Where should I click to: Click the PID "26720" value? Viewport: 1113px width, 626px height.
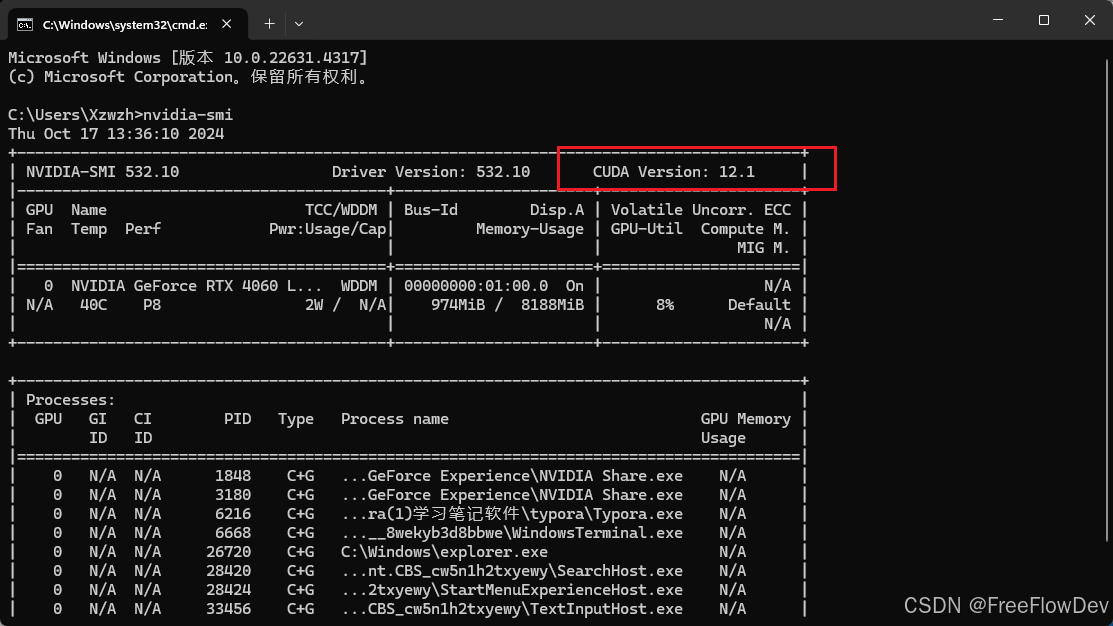[x=229, y=552]
